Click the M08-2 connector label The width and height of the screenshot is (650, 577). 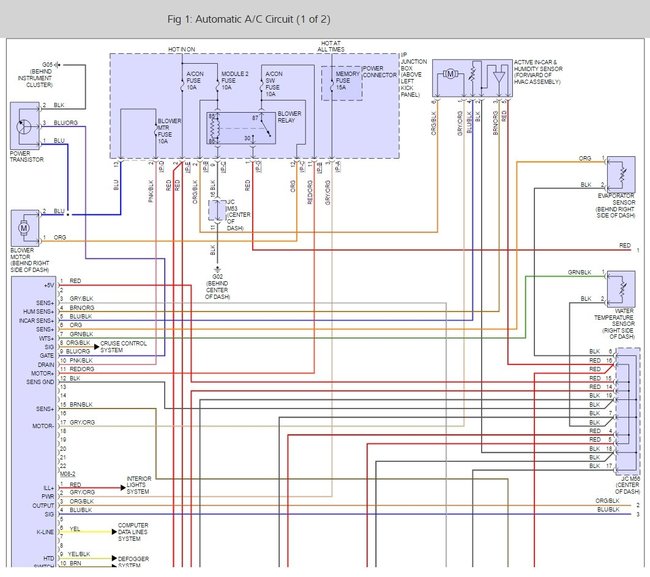pos(67,474)
